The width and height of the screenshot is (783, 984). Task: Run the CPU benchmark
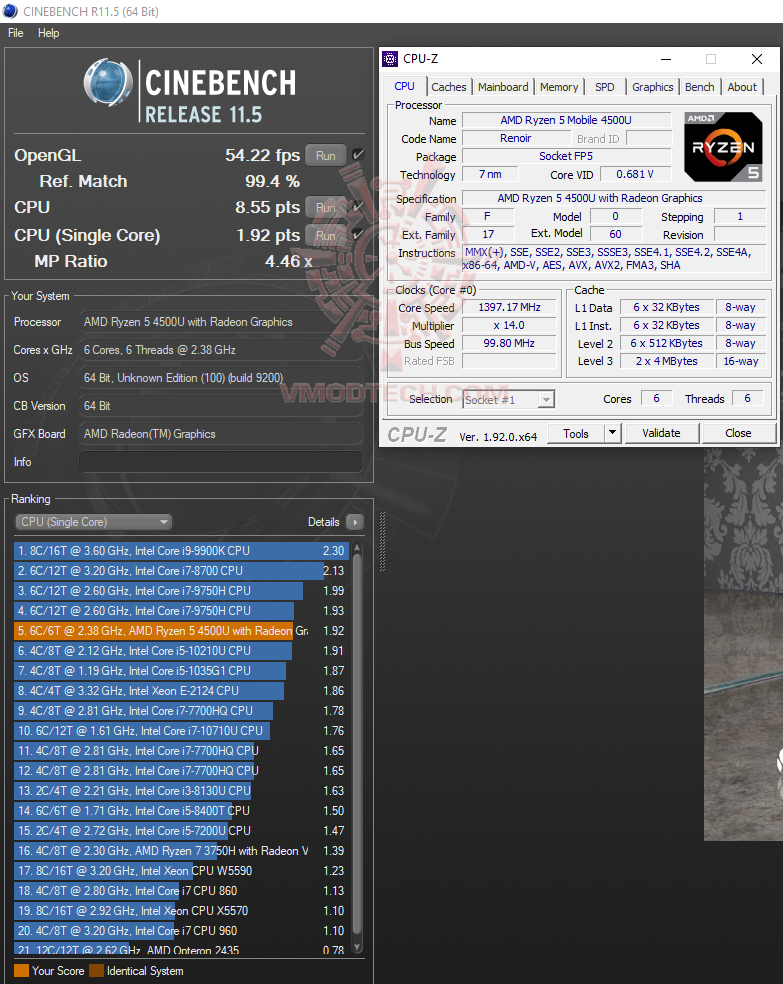[326, 207]
